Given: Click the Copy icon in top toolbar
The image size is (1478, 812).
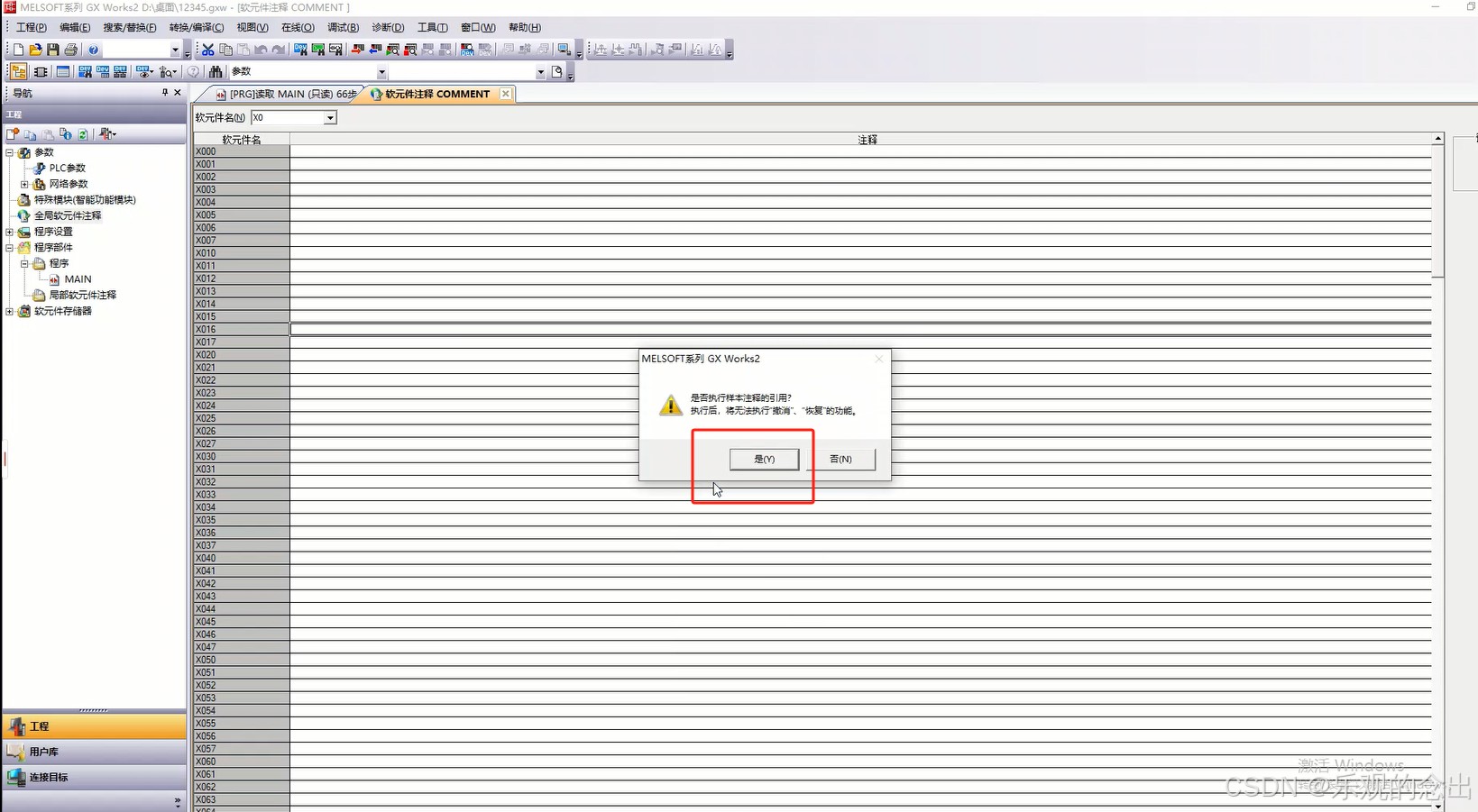Looking at the screenshot, I should [225, 50].
